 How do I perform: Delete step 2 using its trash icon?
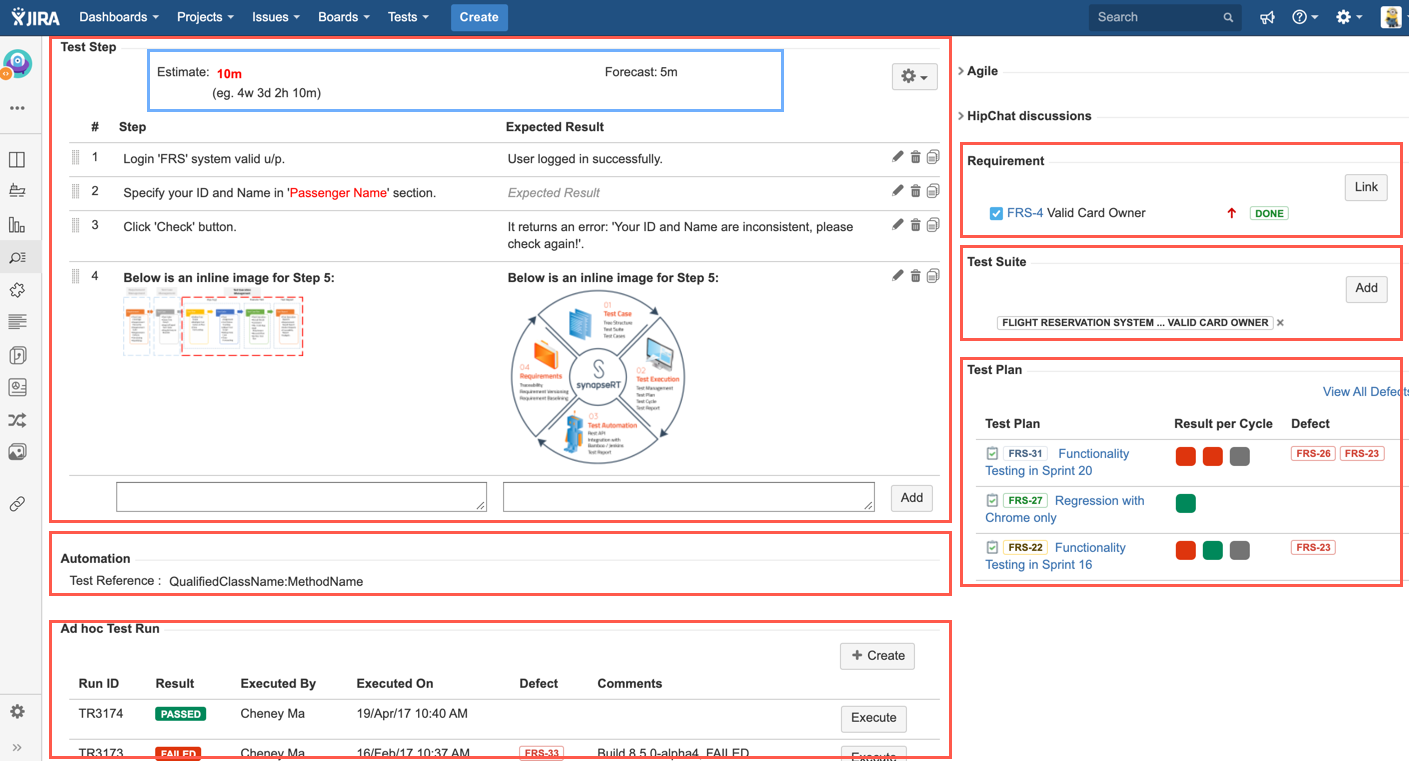(915, 191)
